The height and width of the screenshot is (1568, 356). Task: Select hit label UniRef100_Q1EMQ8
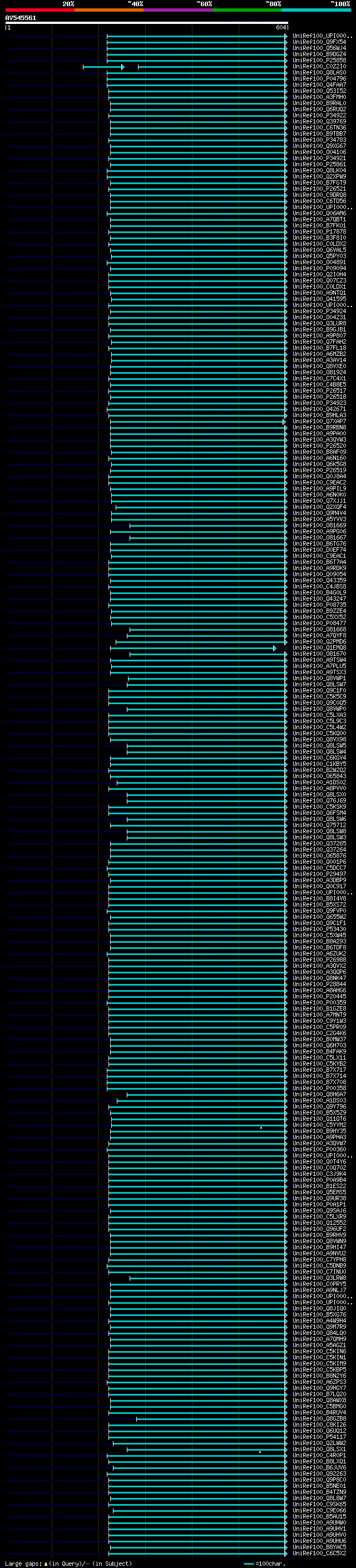point(319,647)
